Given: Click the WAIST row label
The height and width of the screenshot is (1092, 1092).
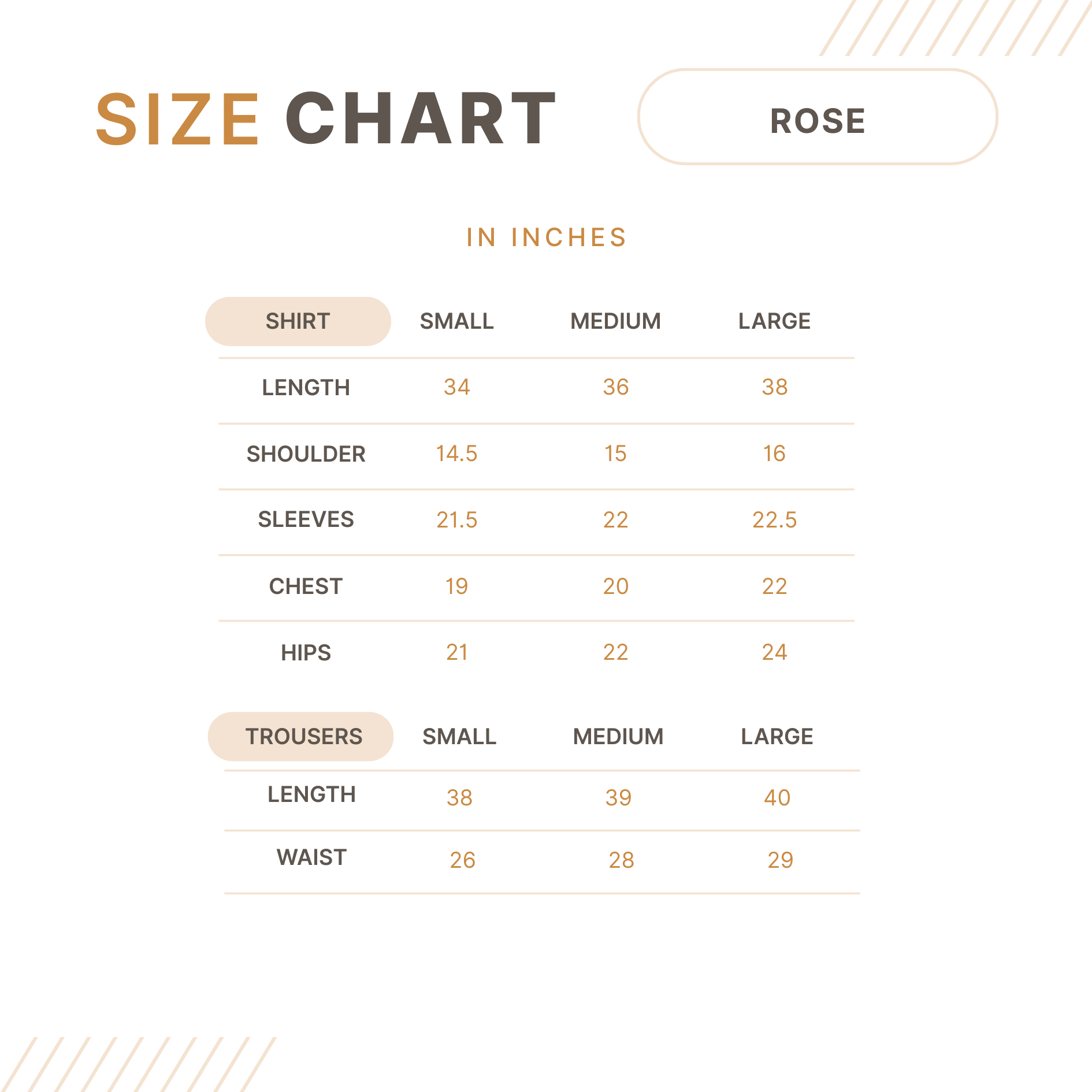Looking at the screenshot, I should 311,857.
